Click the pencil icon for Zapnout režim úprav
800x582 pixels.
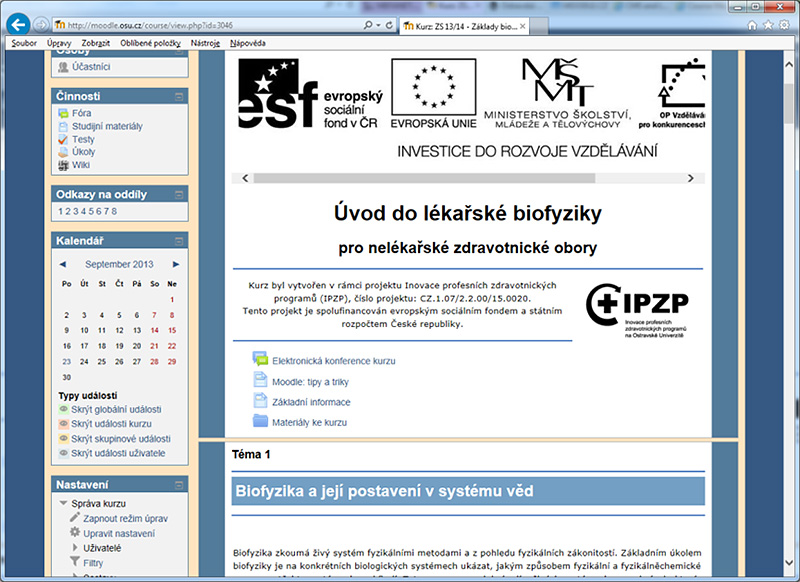(74, 518)
